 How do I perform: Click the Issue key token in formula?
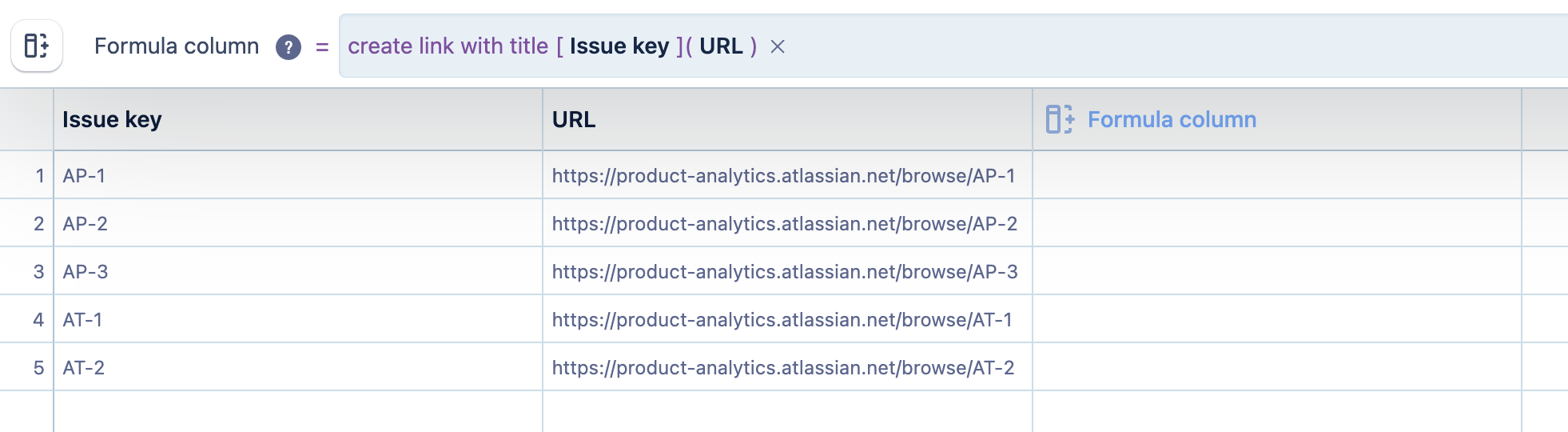click(619, 46)
